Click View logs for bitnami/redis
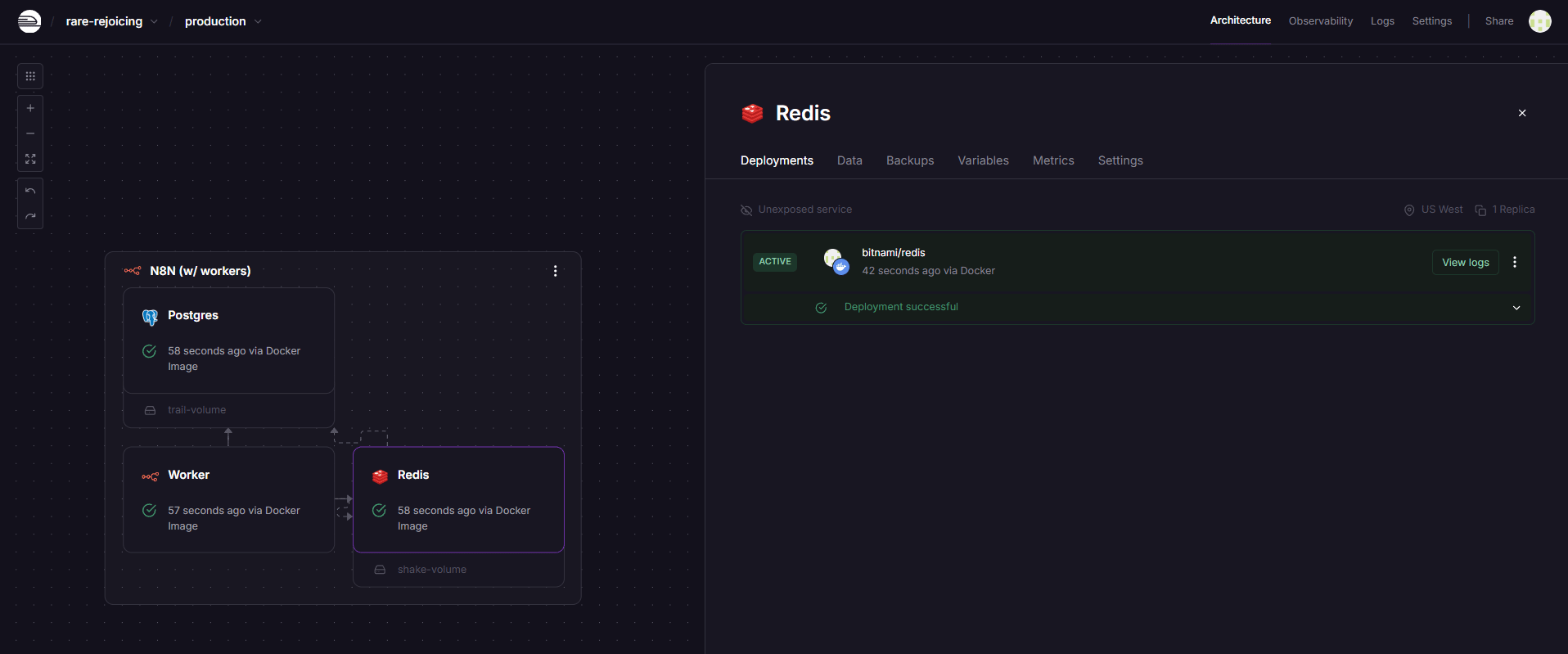Image resolution: width=1568 pixels, height=654 pixels. pos(1466,262)
